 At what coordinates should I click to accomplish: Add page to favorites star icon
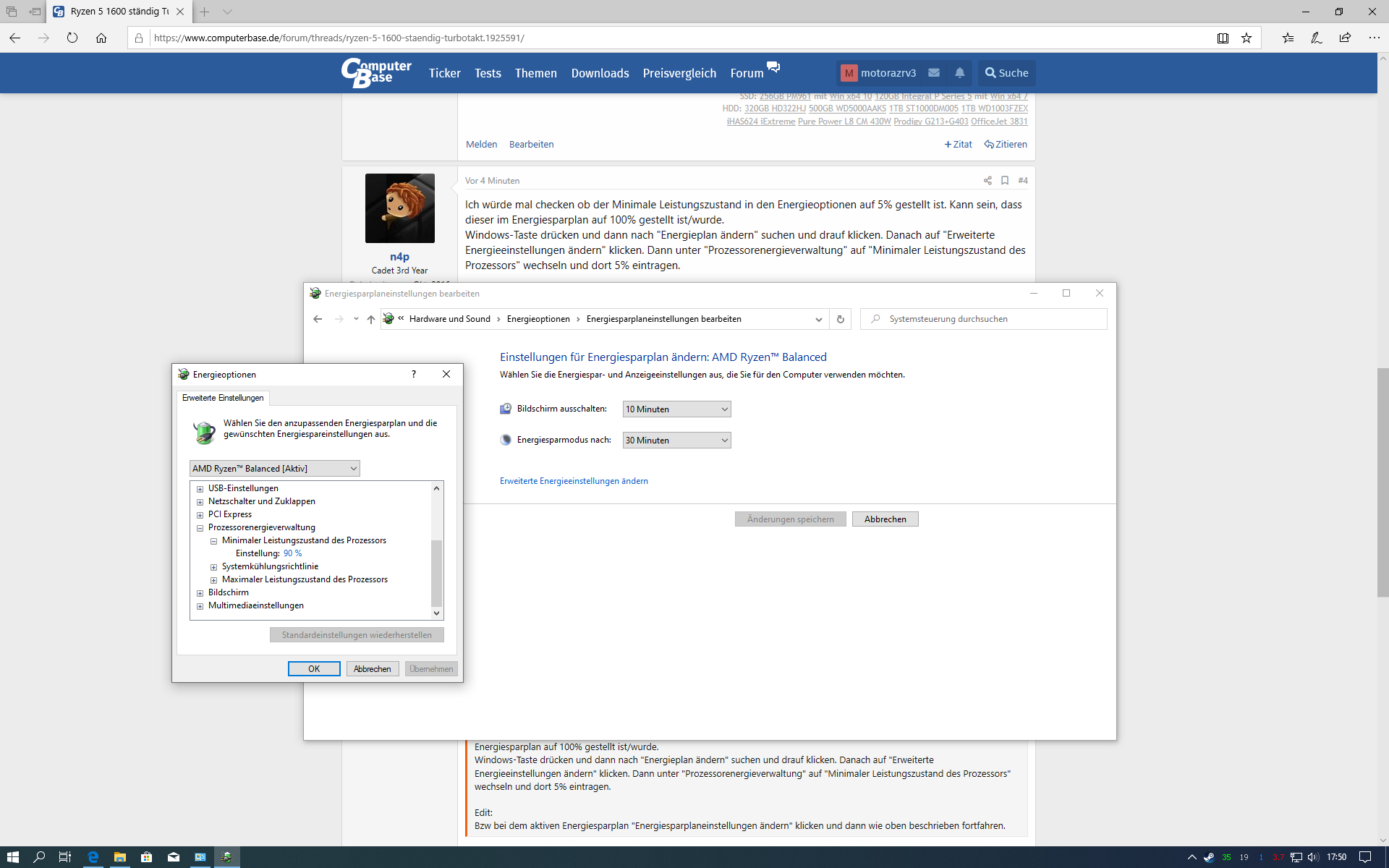pos(1246,38)
